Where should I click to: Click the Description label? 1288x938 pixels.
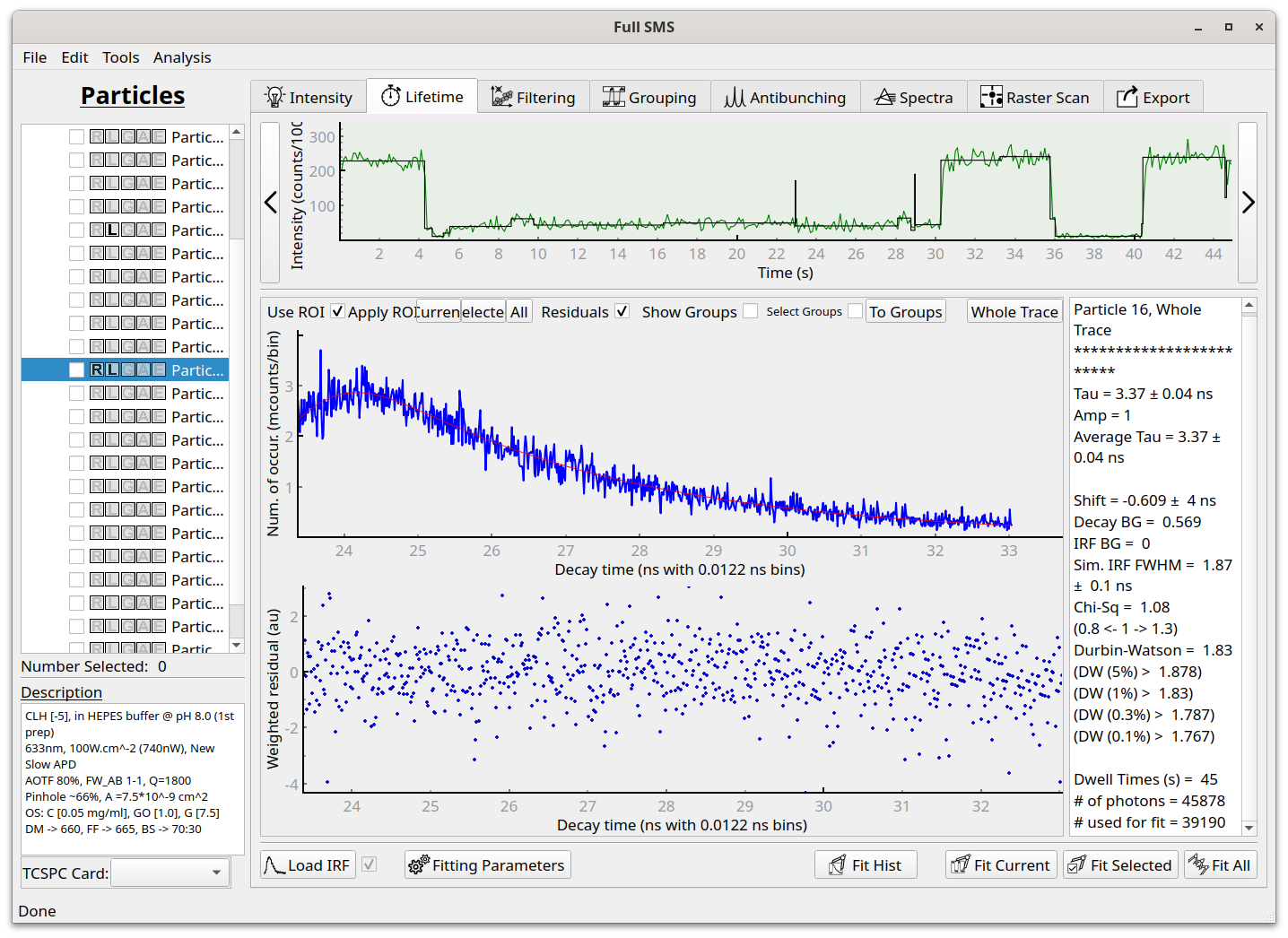[62, 692]
